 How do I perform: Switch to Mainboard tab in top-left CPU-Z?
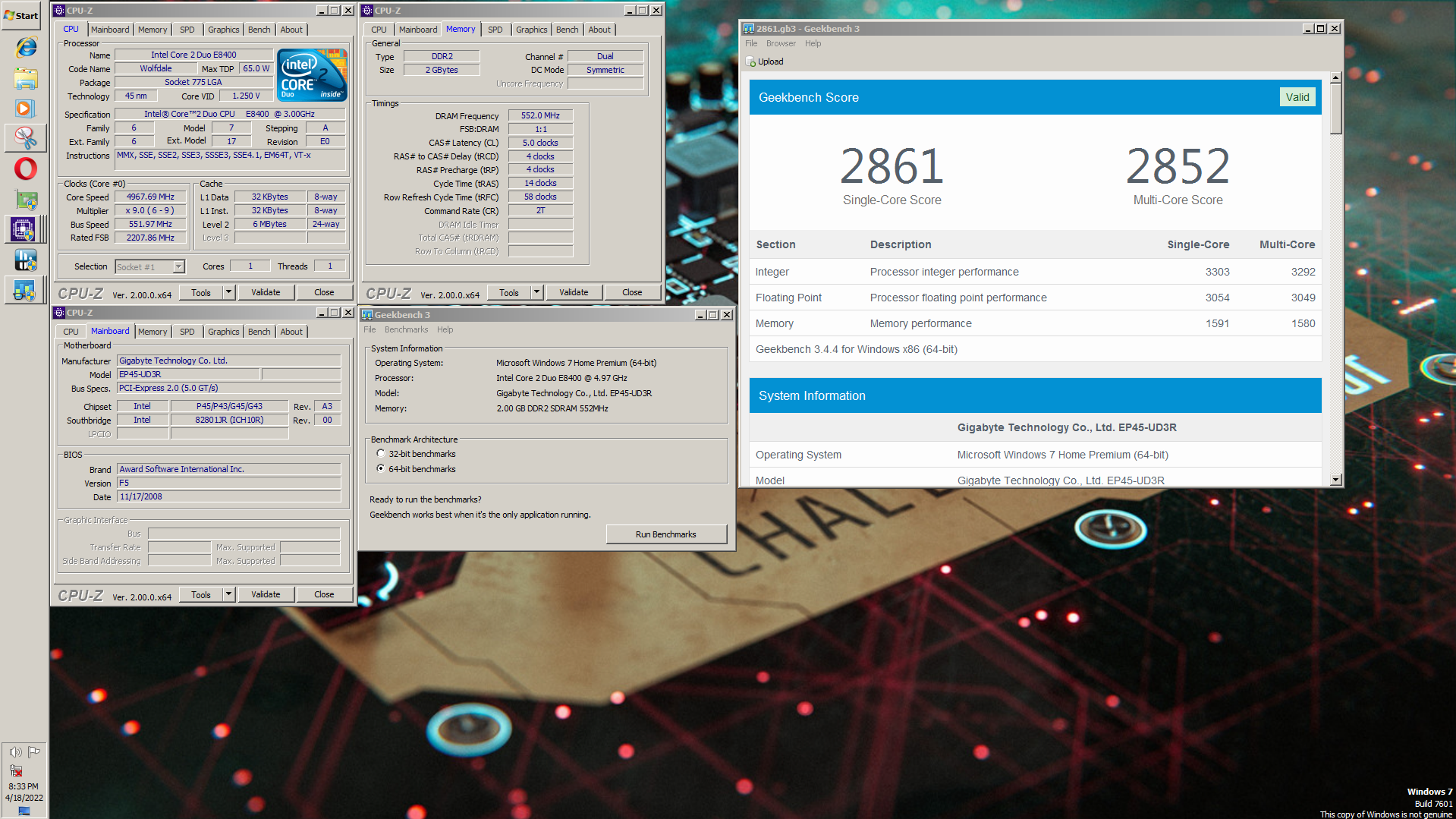click(x=110, y=30)
